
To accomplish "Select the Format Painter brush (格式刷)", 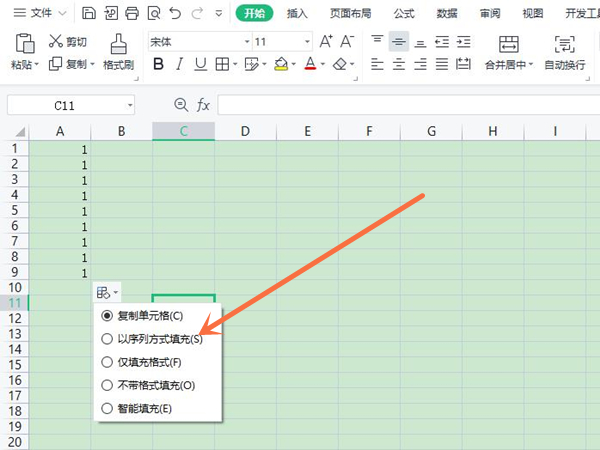I will point(119,51).
